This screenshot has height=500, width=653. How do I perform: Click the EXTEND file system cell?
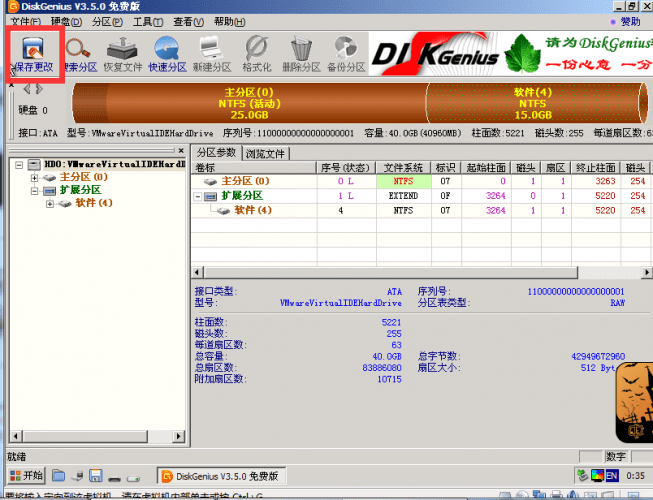(x=404, y=196)
